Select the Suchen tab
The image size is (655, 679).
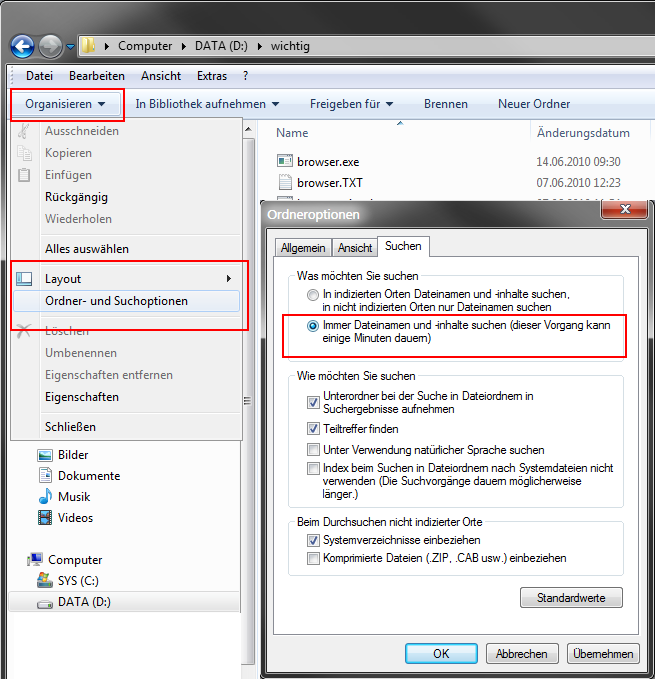coord(403,246)
